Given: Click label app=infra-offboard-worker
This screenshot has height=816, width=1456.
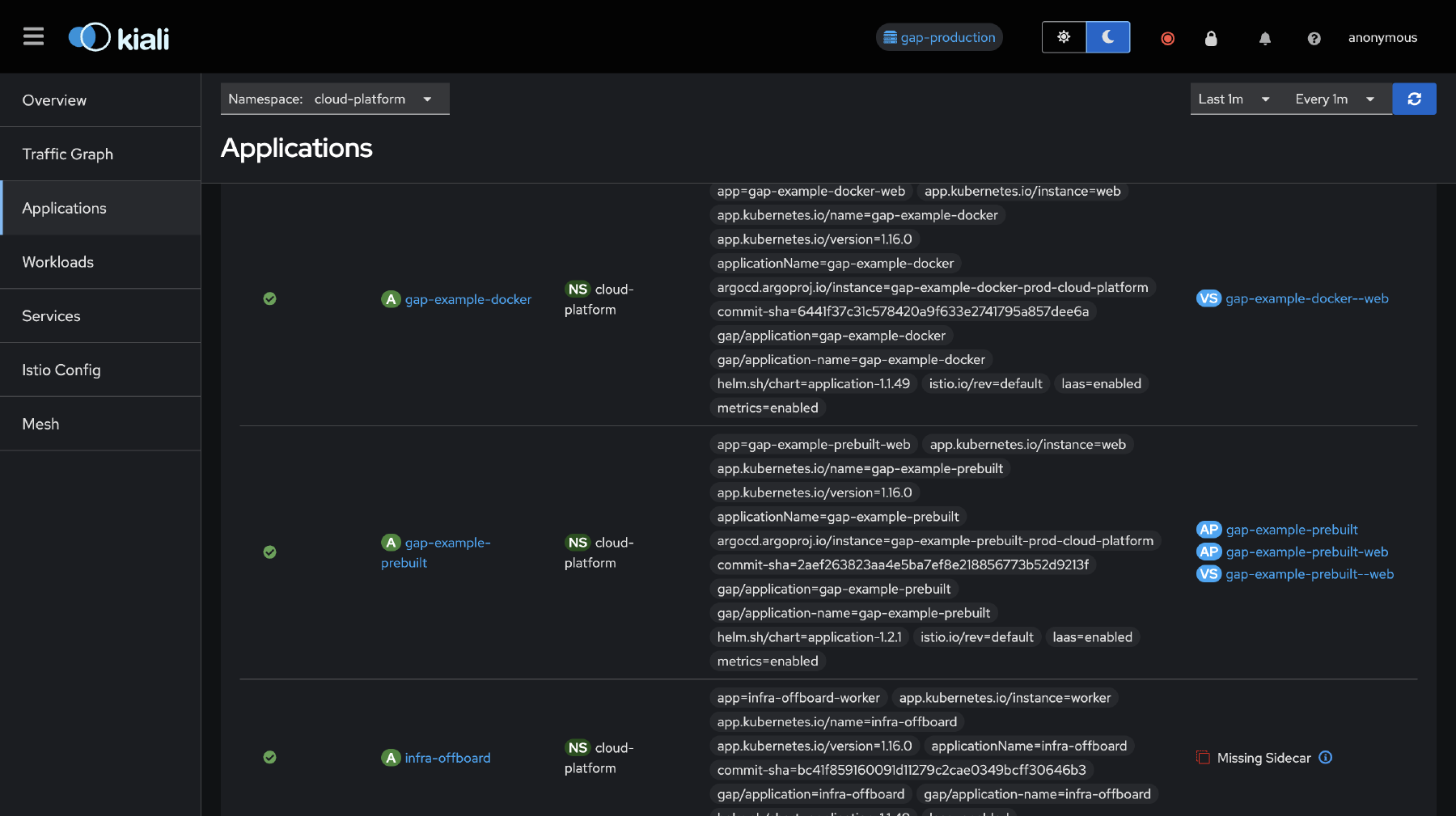Looking at the screenshot, I should (798, 698).
